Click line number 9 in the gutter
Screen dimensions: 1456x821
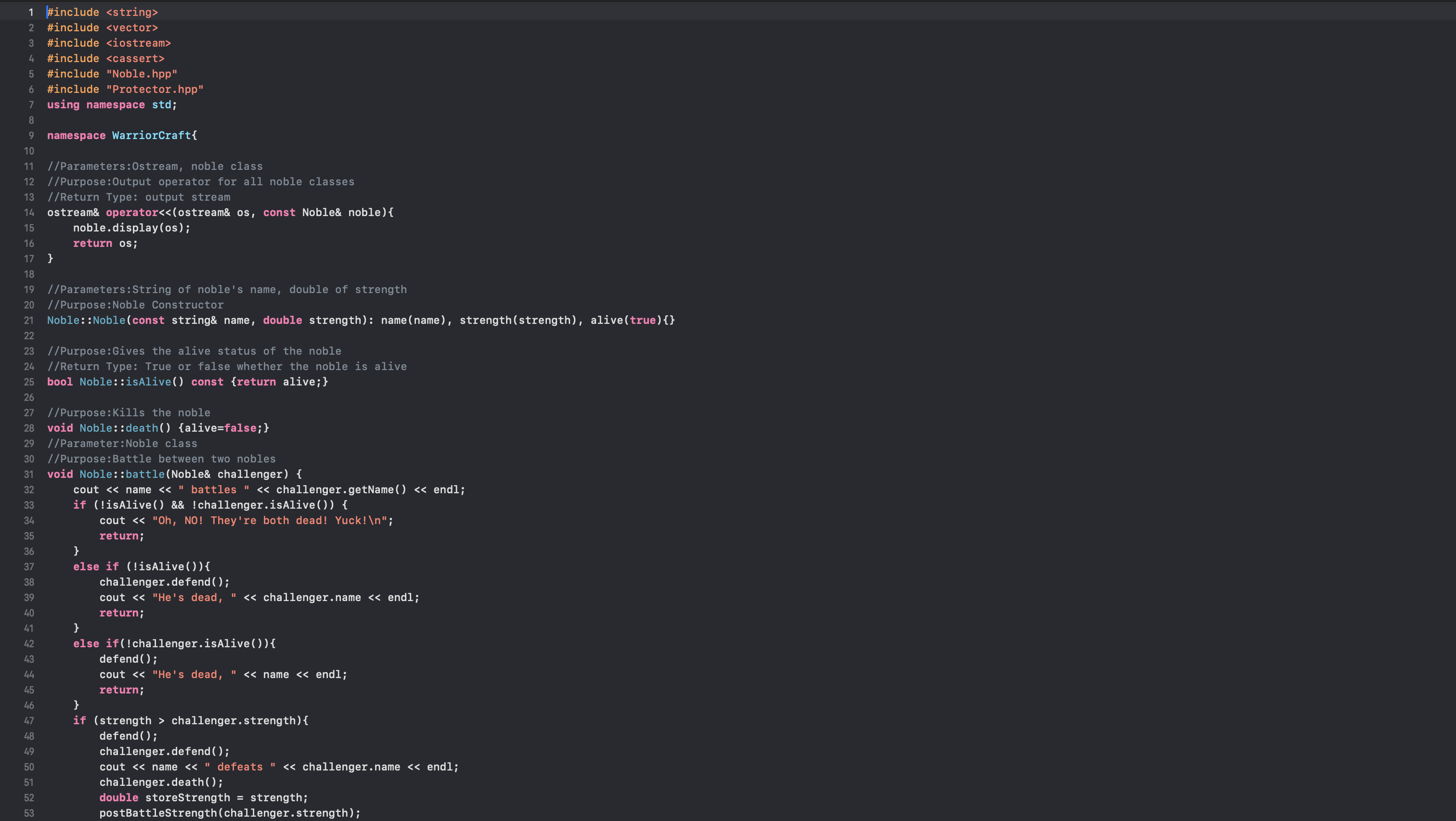[x=31, y=136]
